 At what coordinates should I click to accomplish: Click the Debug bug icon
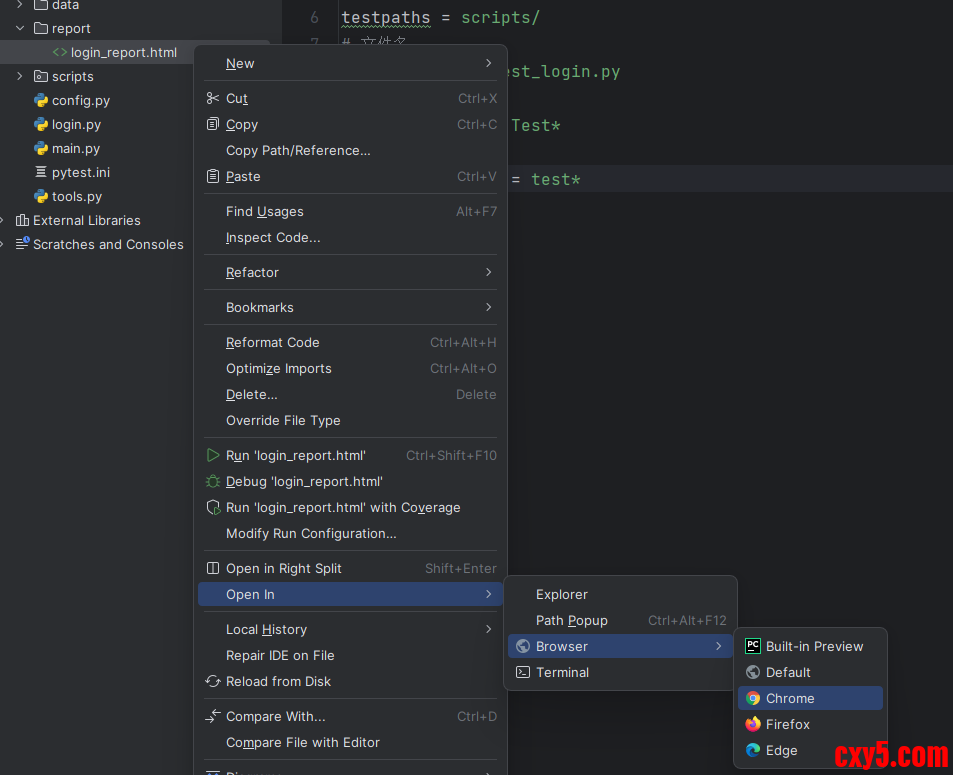(x=212, y=481)
